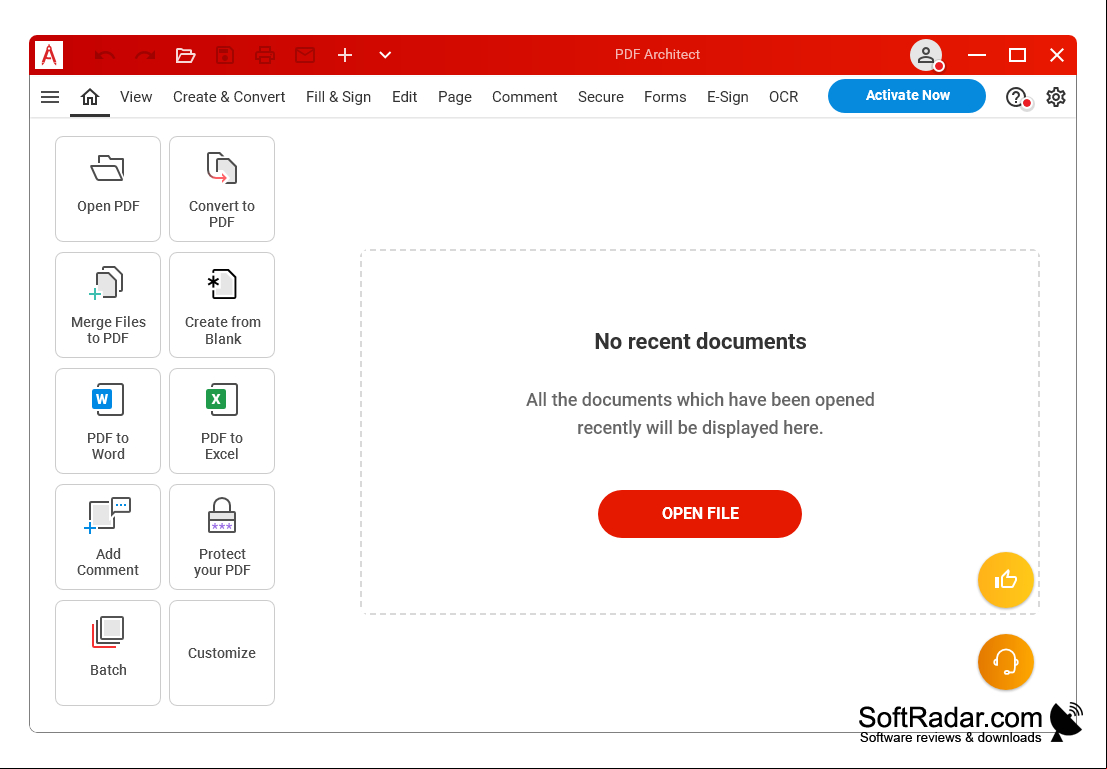Open the OCR tab
The image size is (1107, 769).
tap(784, 97)
